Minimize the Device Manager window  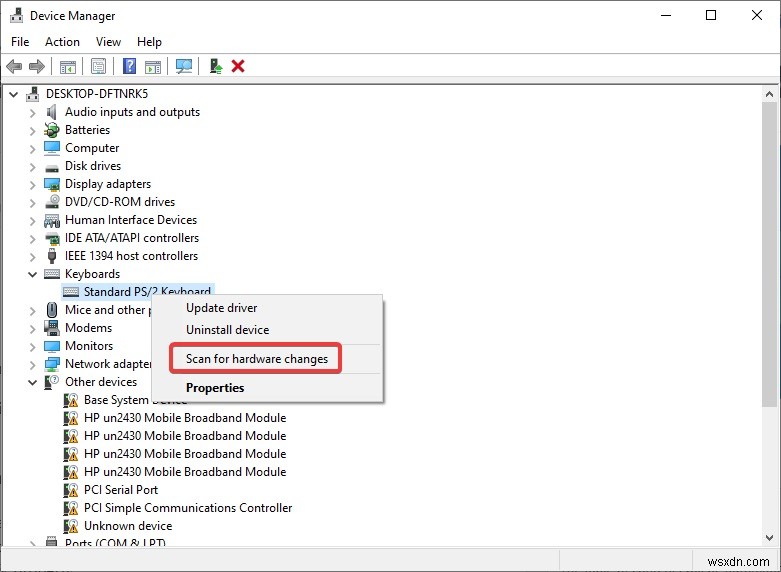666,15
